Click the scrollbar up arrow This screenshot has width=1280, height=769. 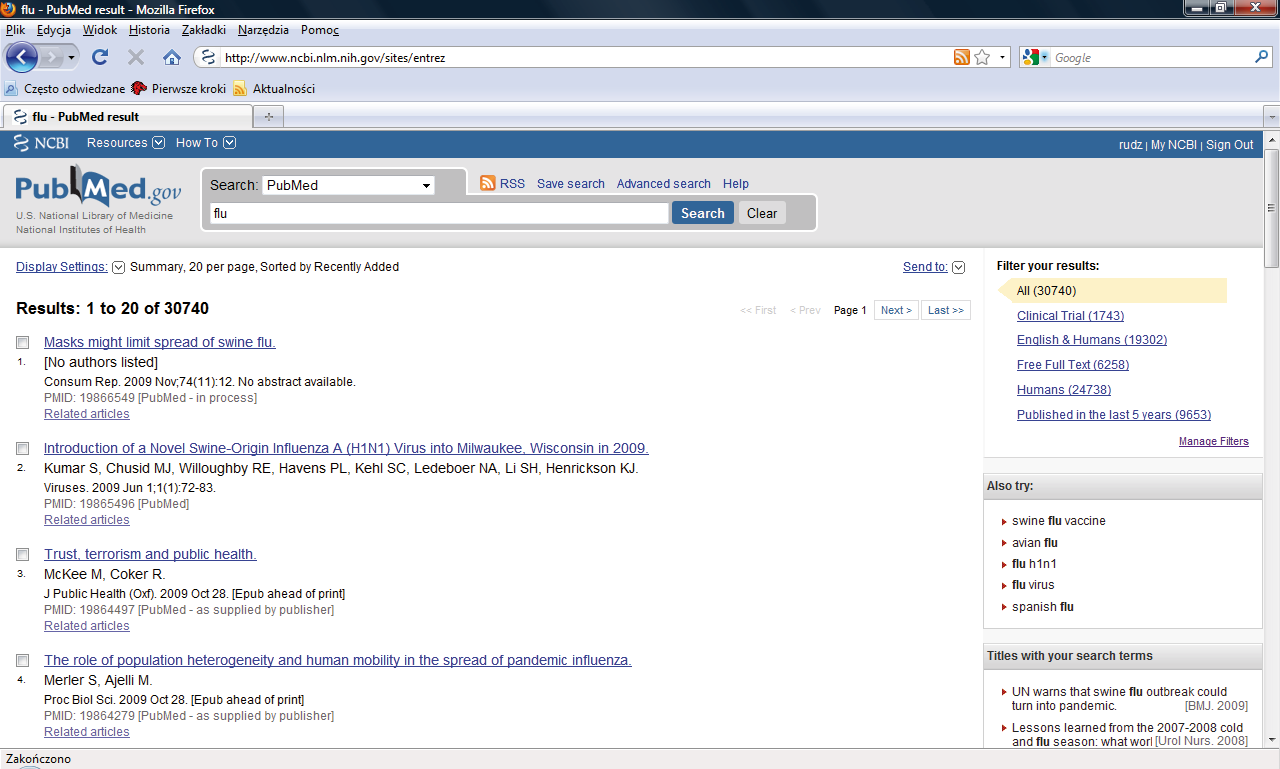click(1271, 138)
